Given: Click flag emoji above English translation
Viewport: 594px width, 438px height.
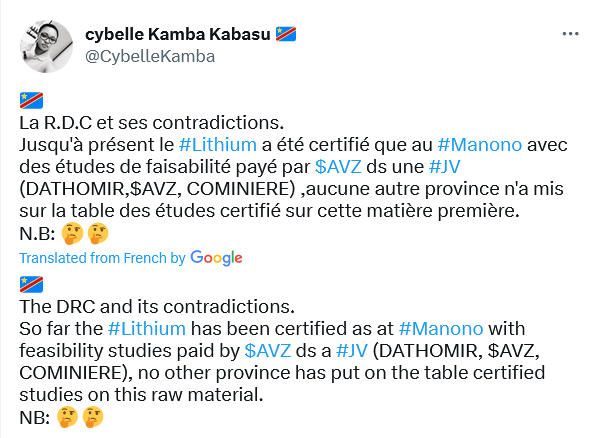Looking at the screenshot, I should (x=31, y=285).
